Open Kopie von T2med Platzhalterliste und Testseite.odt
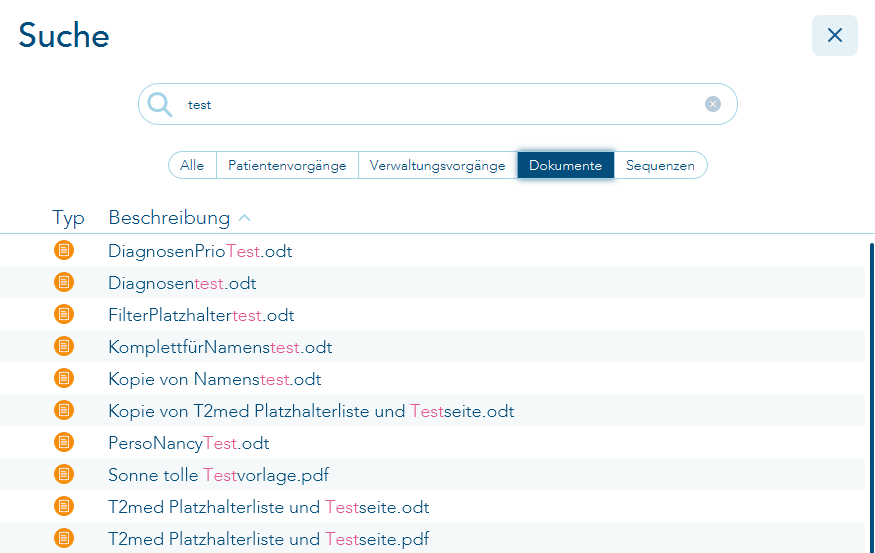Viewport: 875px width, 553px height. (x=311, y=411)
